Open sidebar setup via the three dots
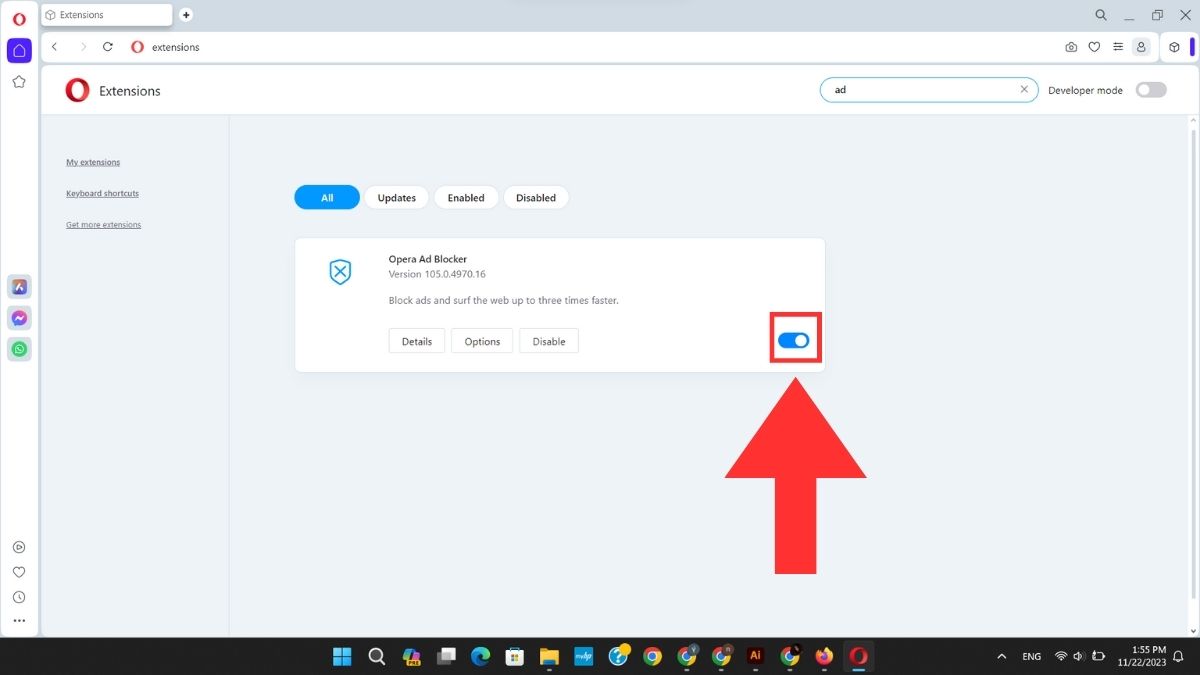 point(19,621)
